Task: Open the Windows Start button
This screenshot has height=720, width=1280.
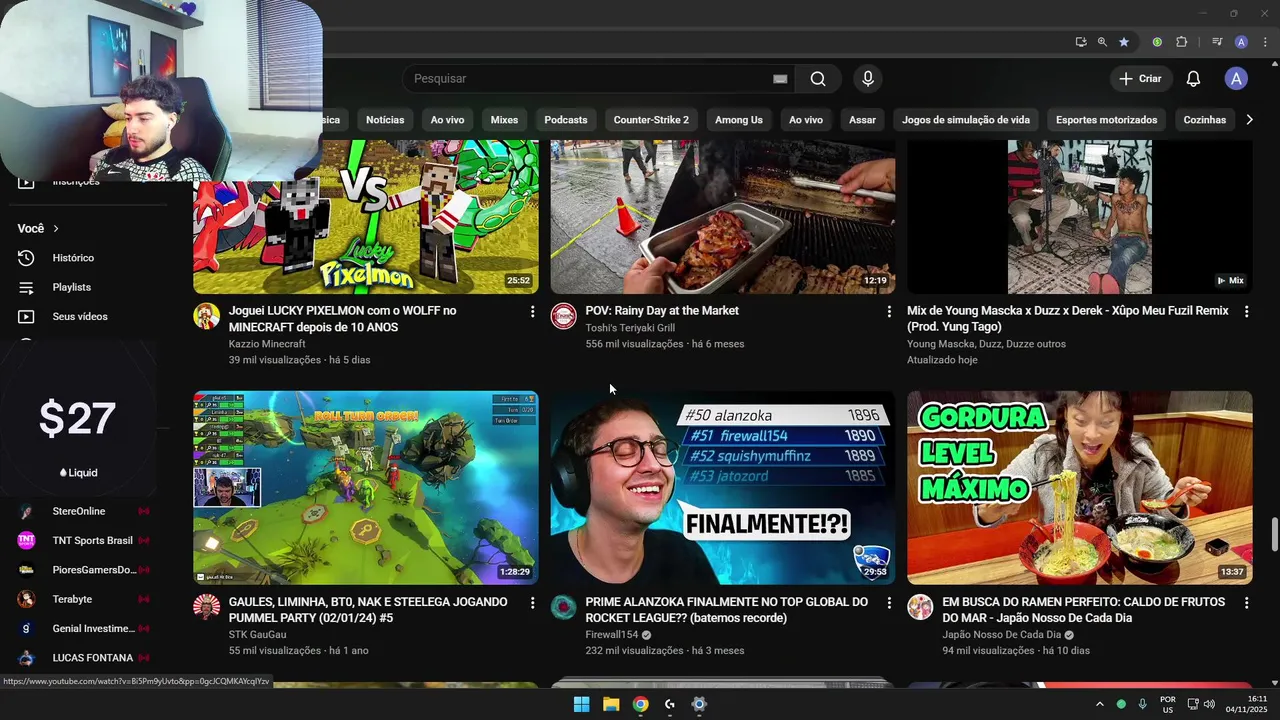Action: point(581,704)
